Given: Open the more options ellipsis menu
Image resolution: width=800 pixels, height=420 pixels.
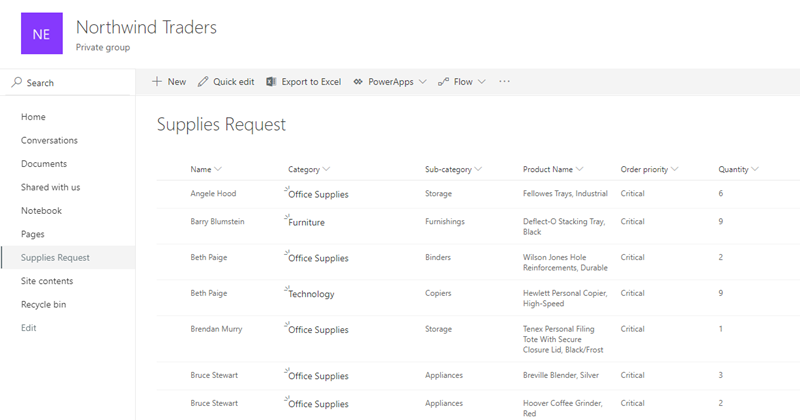Looking at the screenshot, I should click(x=504, y=81).
